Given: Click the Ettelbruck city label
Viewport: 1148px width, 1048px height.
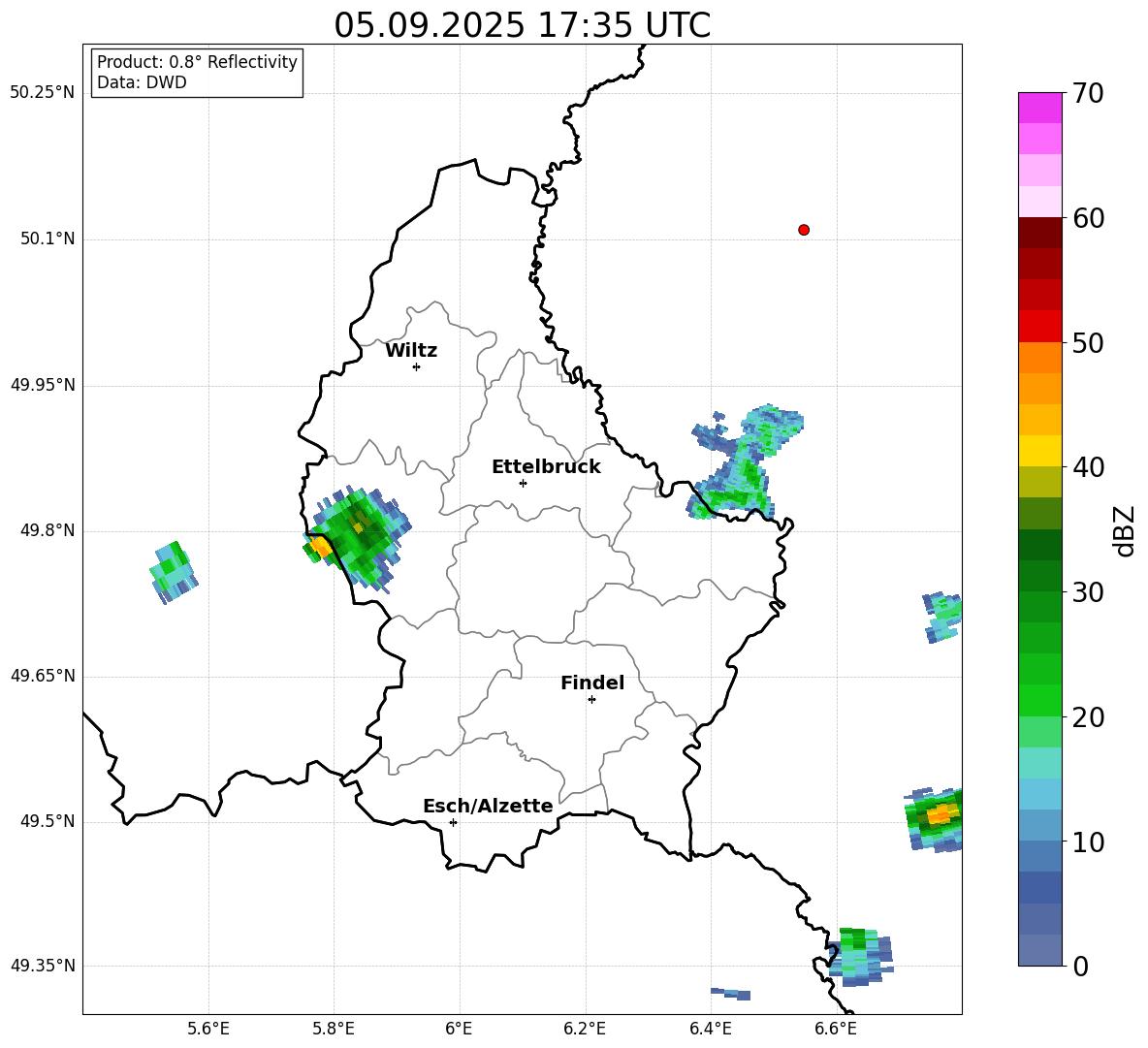Looking at the screenshot, I should point(546,467).
